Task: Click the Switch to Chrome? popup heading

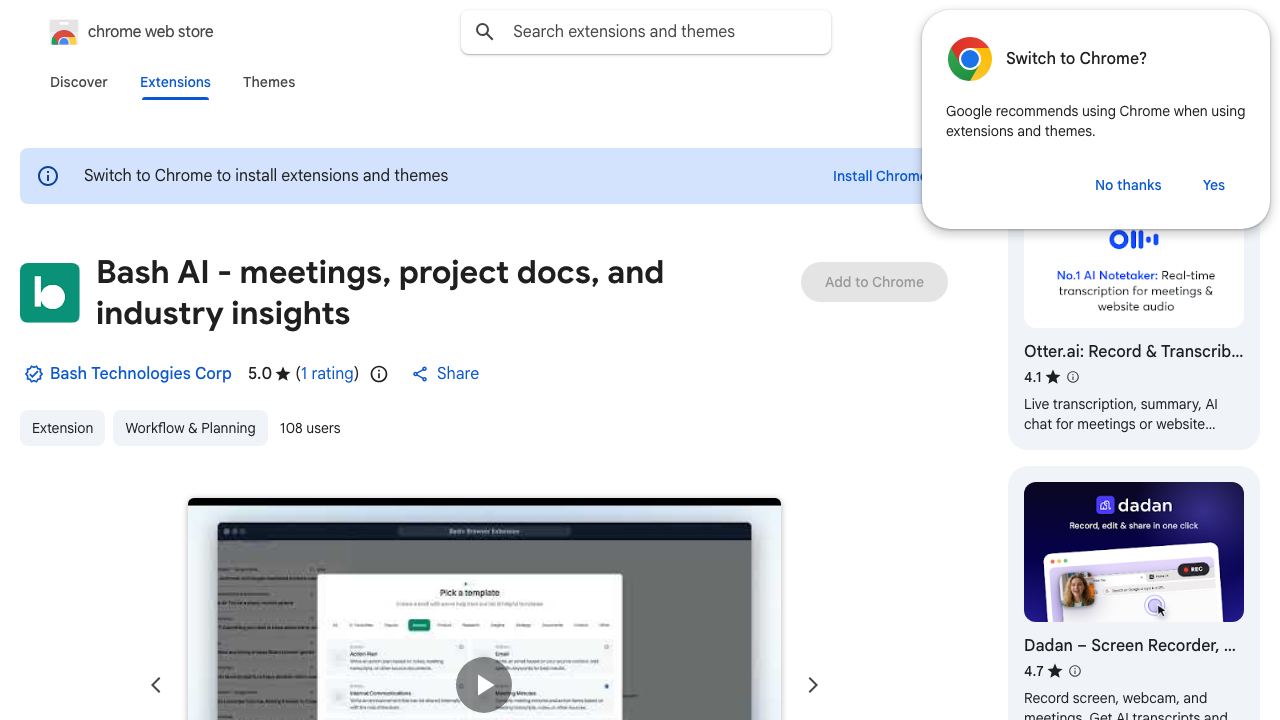Action: pos(1076,59)
